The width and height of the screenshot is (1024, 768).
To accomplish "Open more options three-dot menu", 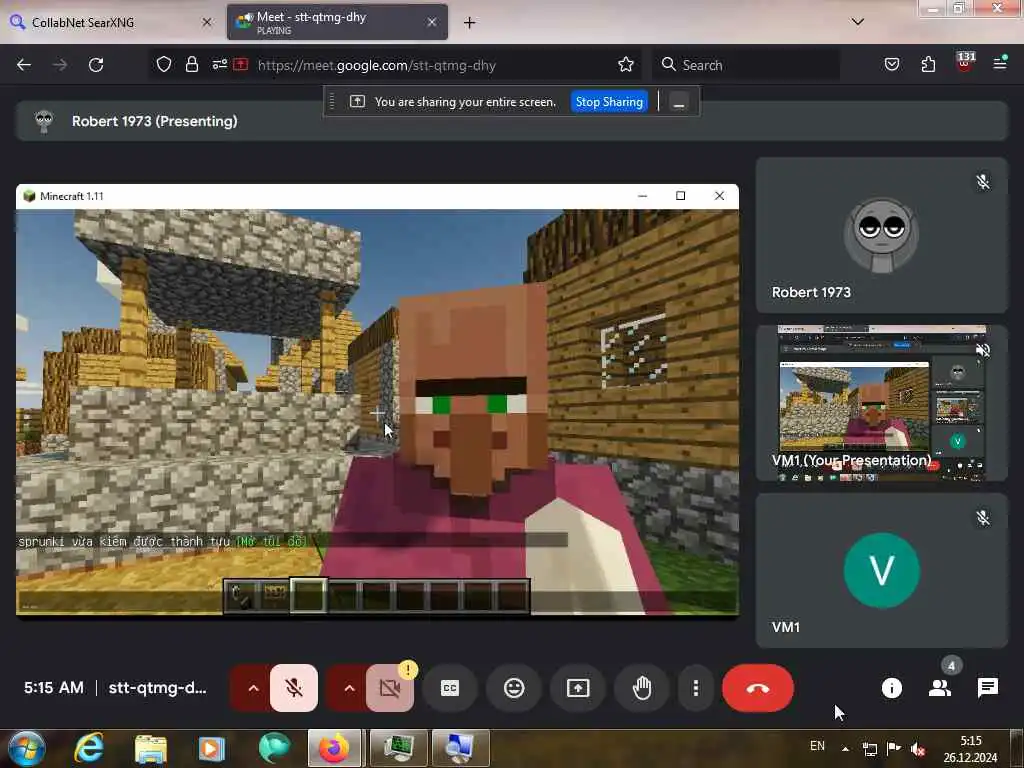I will 696,688.
